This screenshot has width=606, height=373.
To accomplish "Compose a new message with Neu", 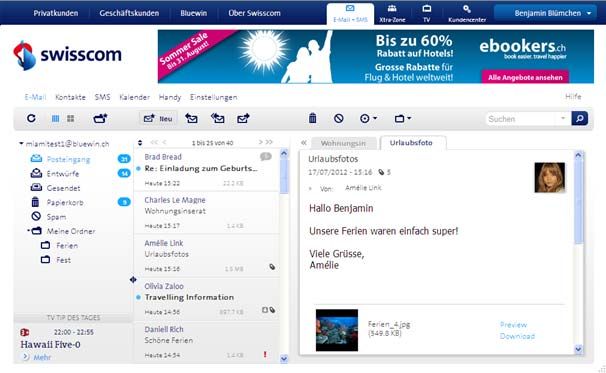I will click(x=158, y=118).
